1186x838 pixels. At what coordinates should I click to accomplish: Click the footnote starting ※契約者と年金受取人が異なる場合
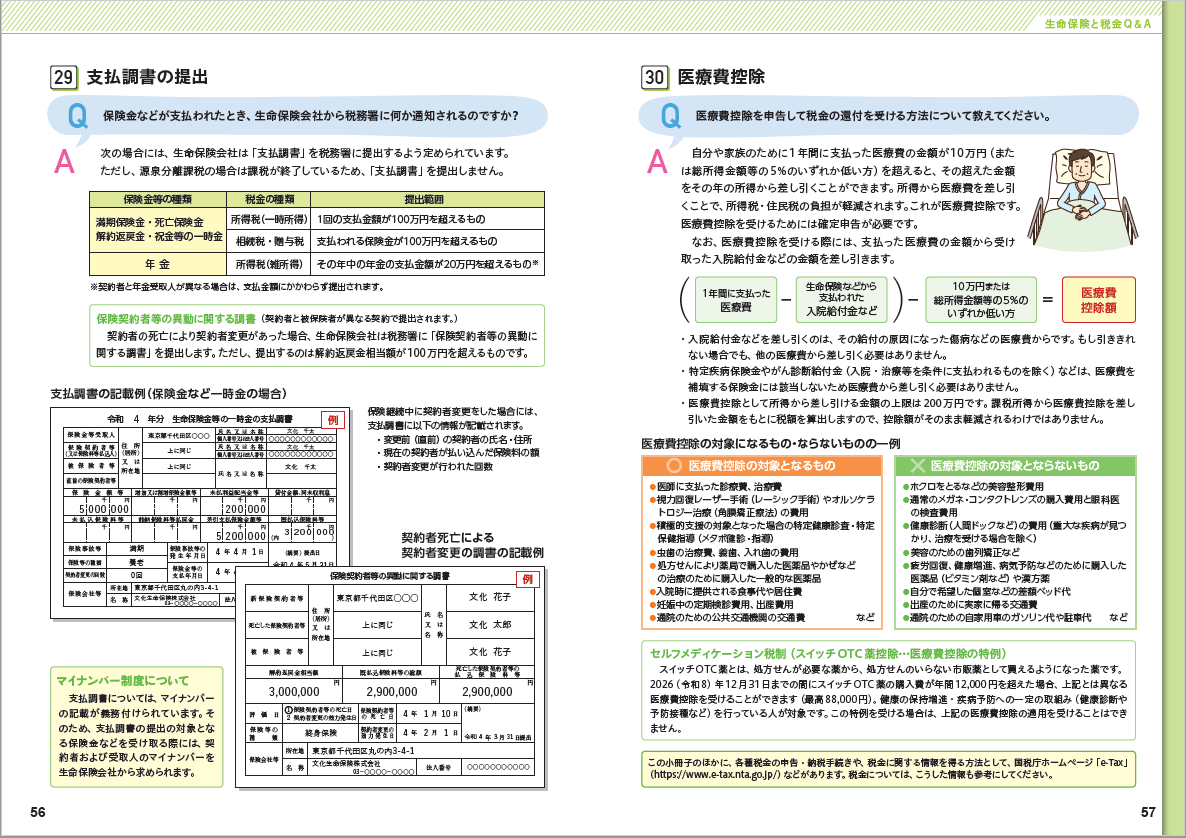pos(237,287)
